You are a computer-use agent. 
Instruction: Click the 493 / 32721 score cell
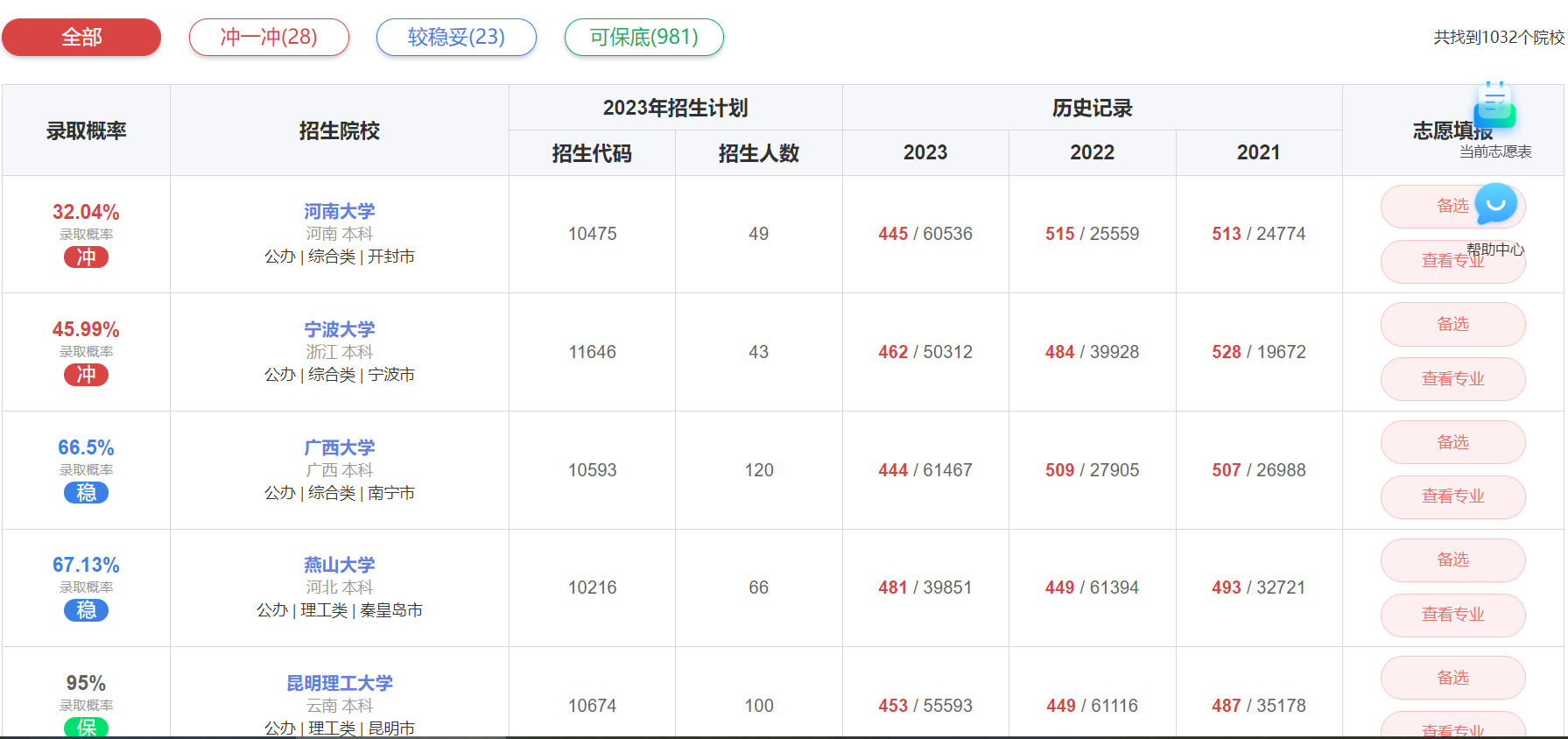point(1258,588)
